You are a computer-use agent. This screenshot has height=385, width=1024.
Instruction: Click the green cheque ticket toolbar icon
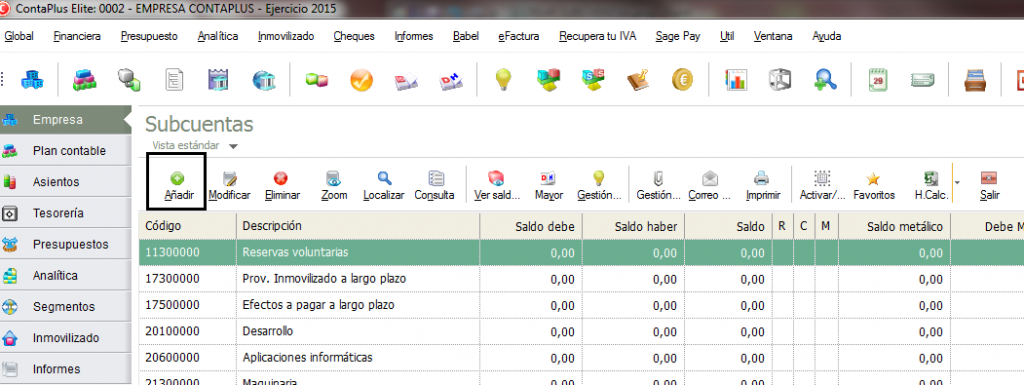tap(921, 80)
